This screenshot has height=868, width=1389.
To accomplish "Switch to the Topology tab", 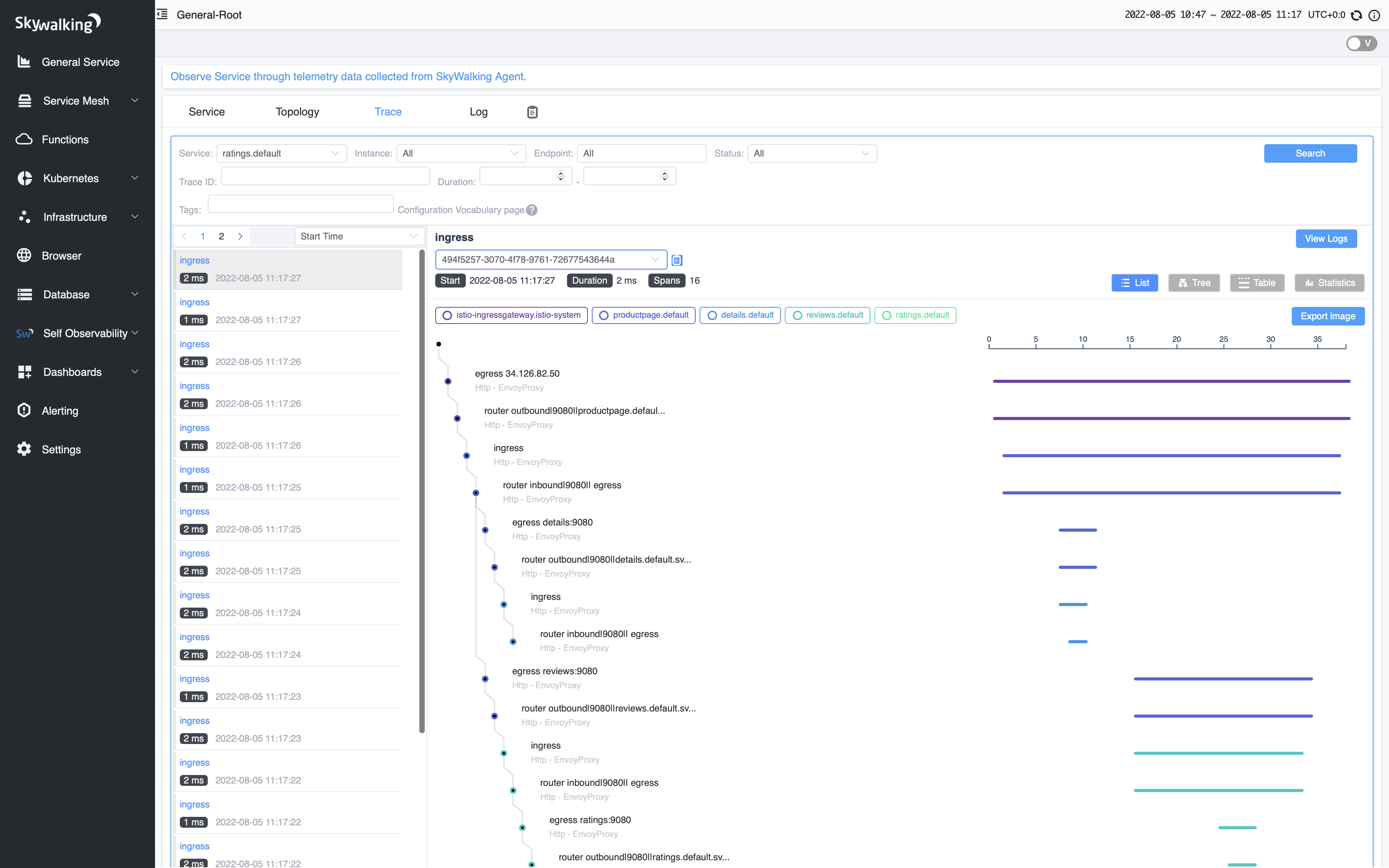I will click(x=297, y=112).
